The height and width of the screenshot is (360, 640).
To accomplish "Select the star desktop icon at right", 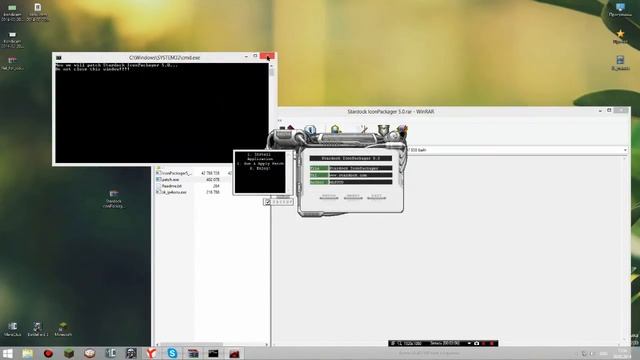I will [x=620, y=36].
